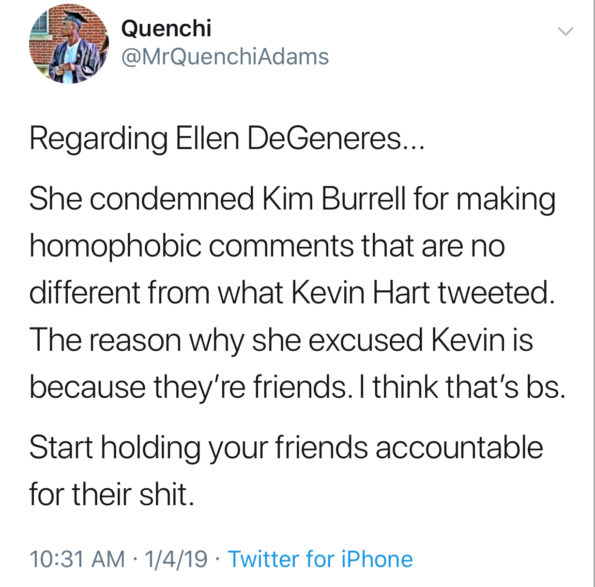Select the word 'homophobic' in the tweet
Image resolution: width=595 pixels, height=587 pixels.
[115, 247]
